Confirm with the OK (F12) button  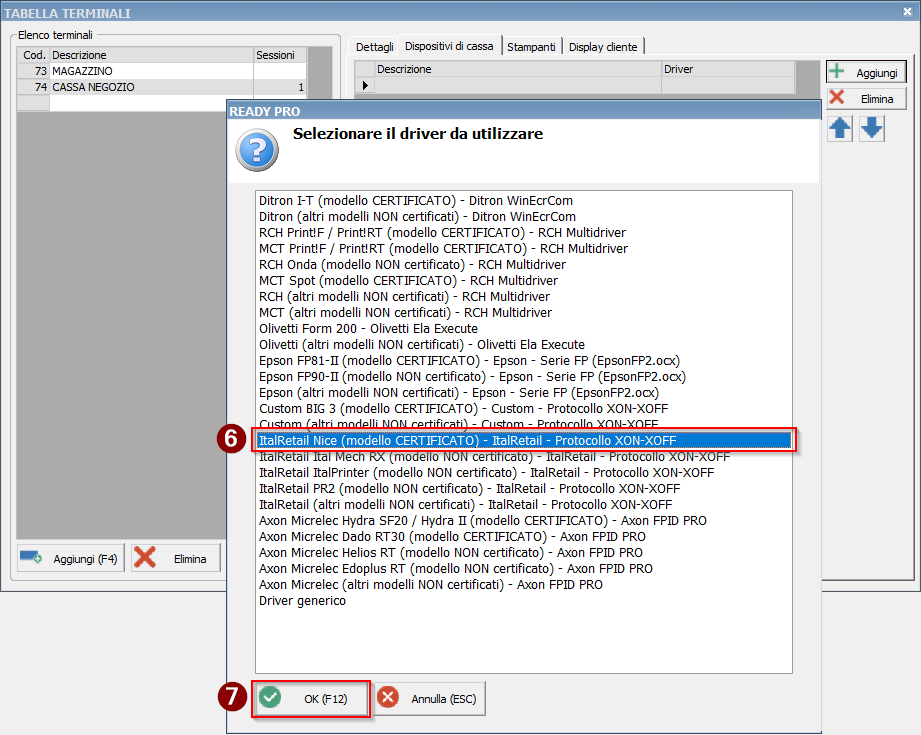[312, 699]
